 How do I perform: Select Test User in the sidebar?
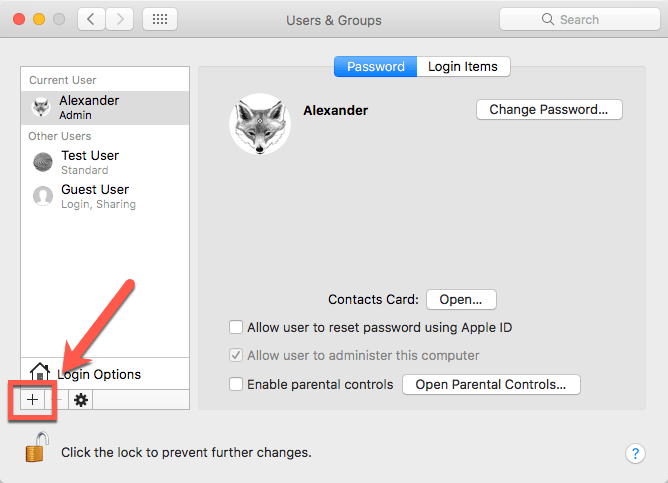90,162
